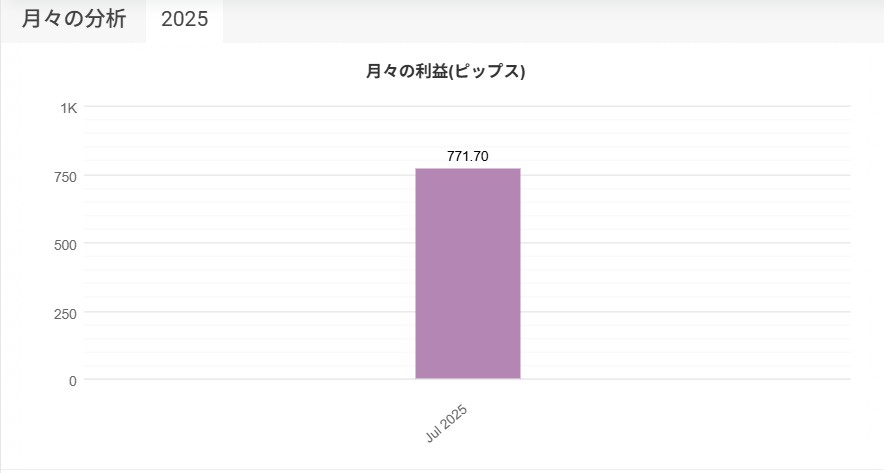Click the 250 y-axis label
Image resolution: width=884 pixels, height=473 pixels.
[65, 314]
